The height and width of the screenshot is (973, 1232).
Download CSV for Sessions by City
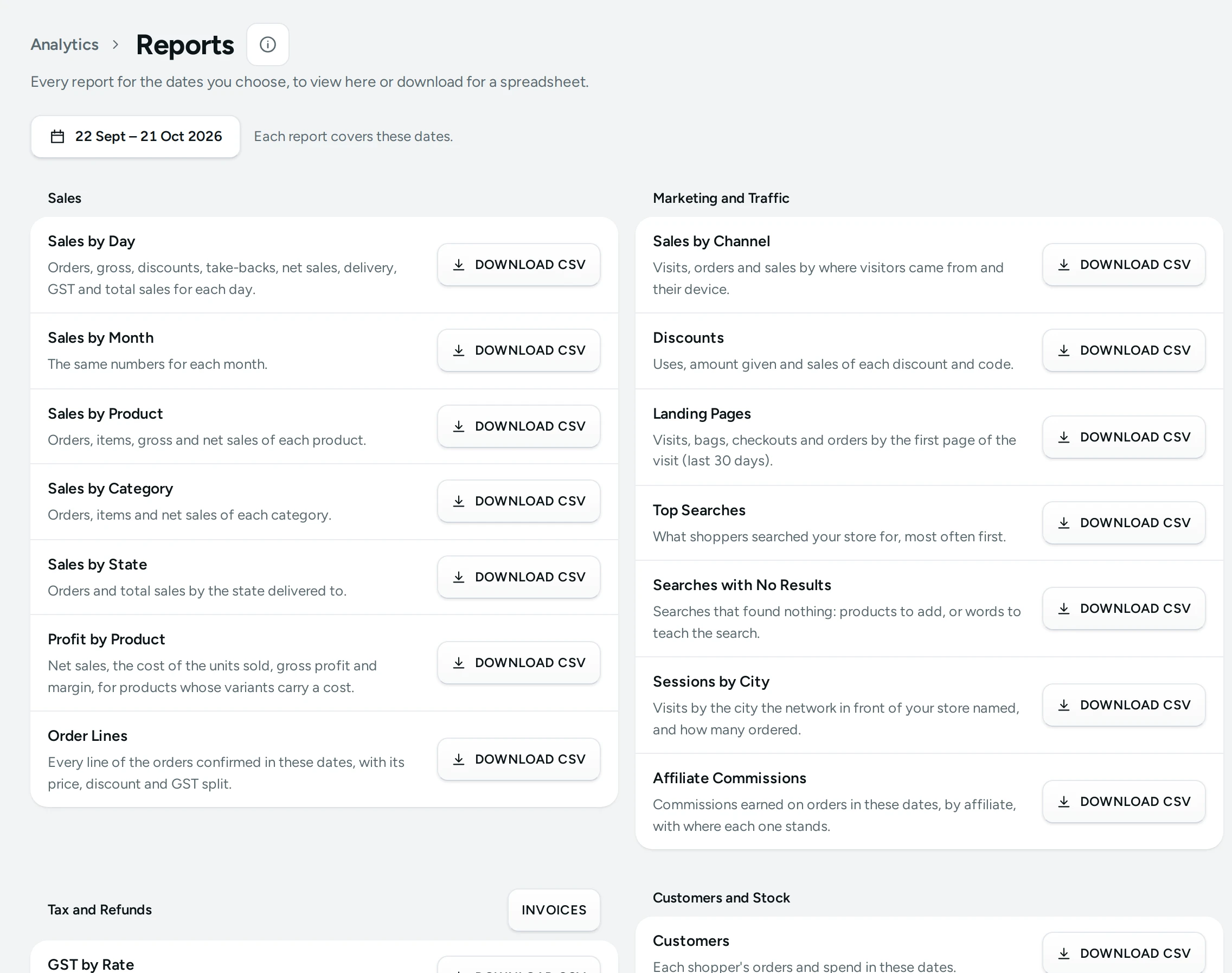[x=1124, y=705]
